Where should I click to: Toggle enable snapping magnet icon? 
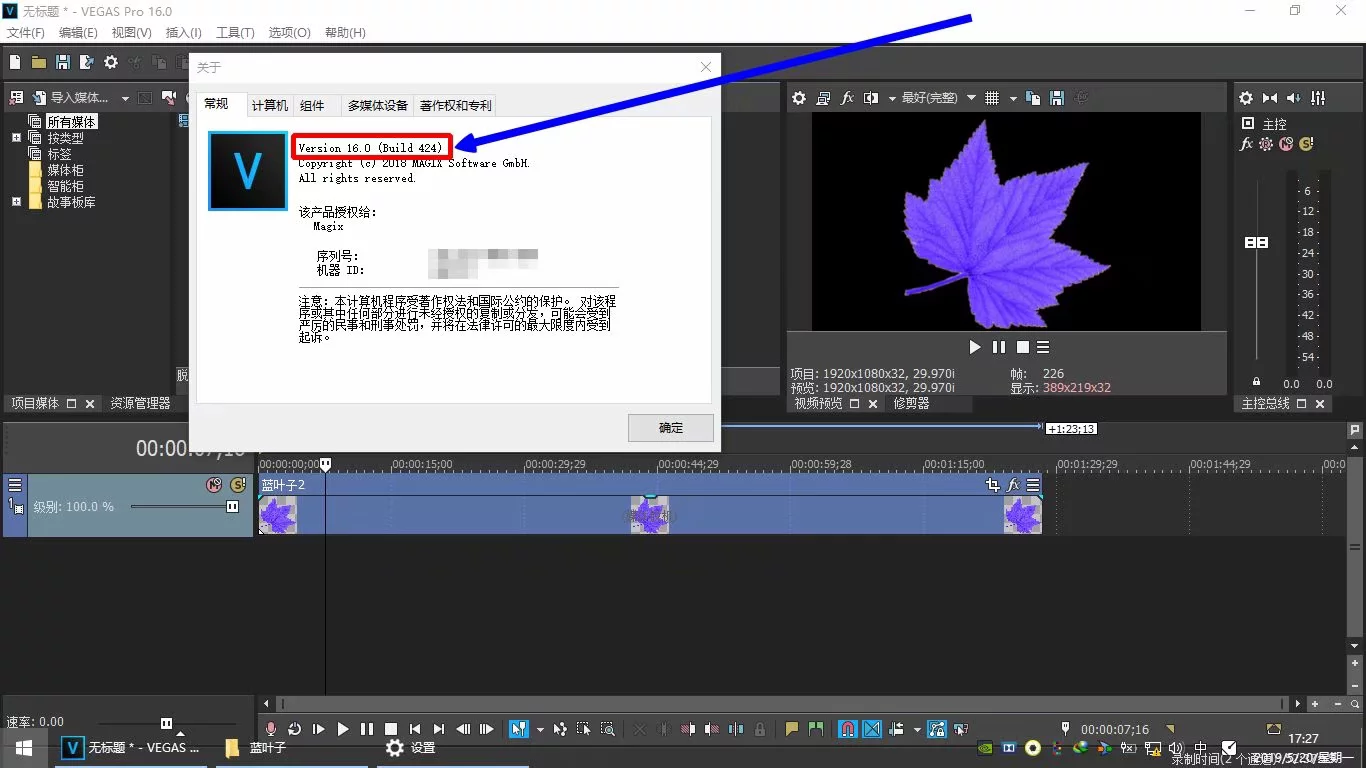pos(848,729)
